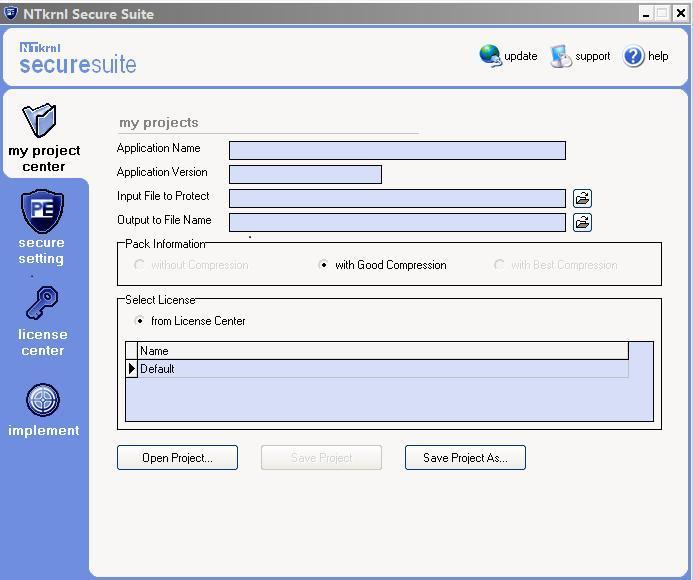
Task: Click the support link text
Action: (x=593, y=56)
